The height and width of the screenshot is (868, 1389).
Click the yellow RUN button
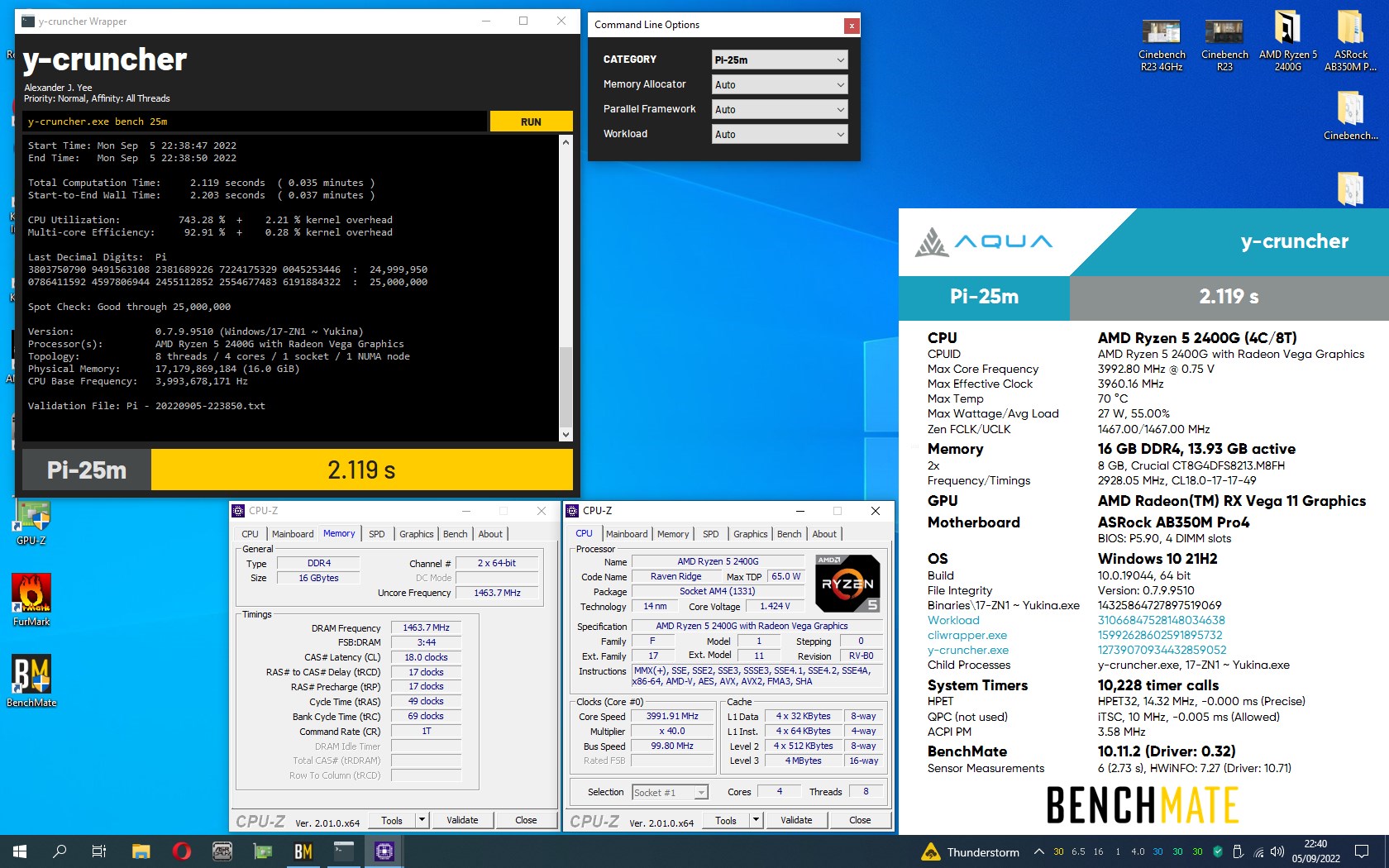click(x=531, y=122)
